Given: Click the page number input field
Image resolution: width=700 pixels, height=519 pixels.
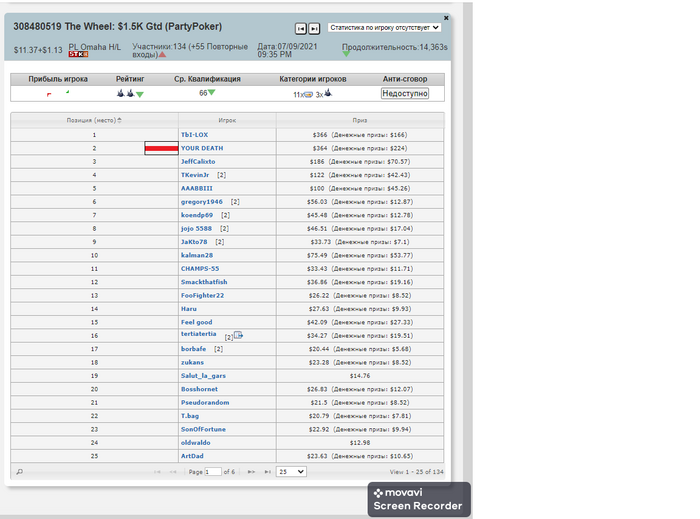Looking at the screenshot, I should (x=213, y=472).
